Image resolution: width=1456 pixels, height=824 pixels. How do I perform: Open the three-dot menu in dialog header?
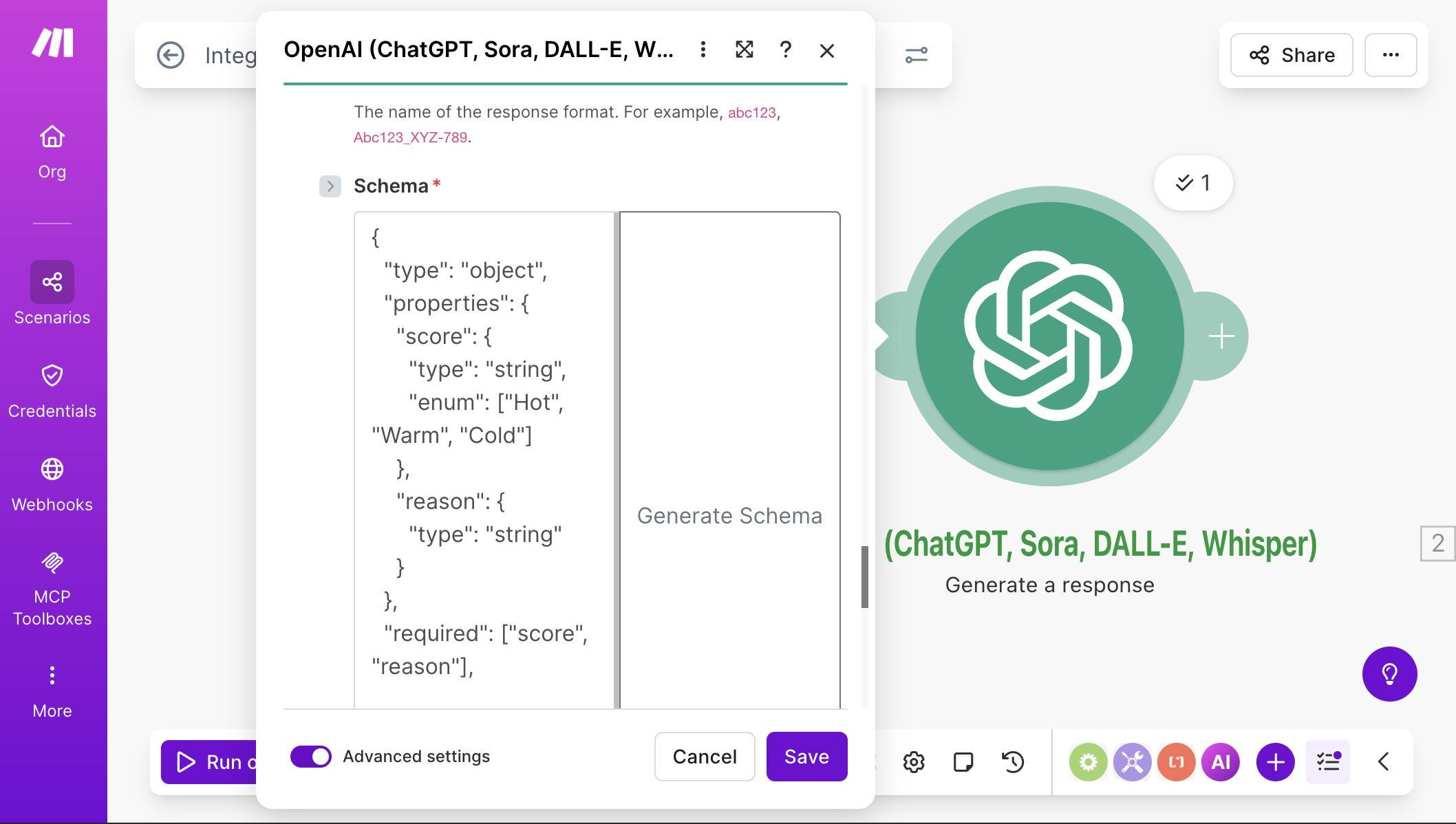tap(703, 50)
